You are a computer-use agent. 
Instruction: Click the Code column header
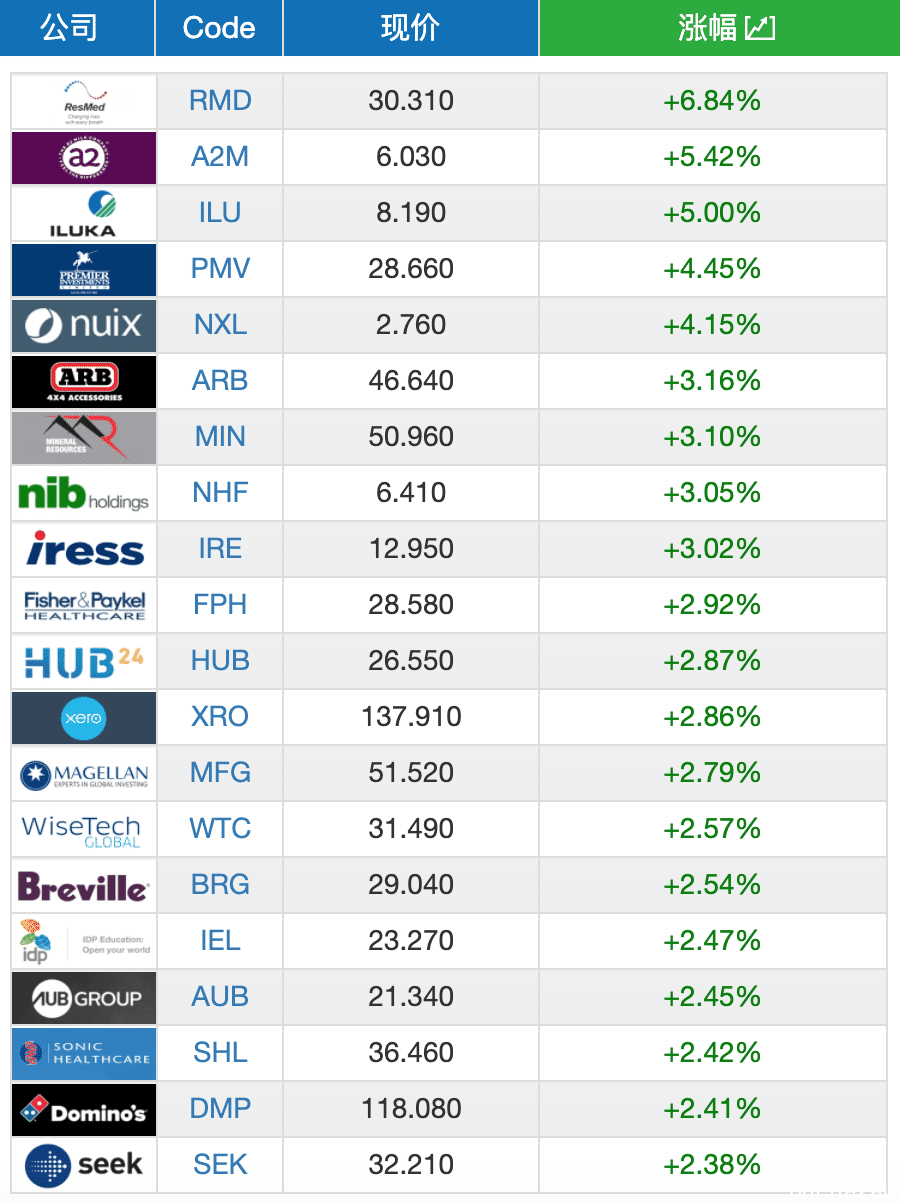219,28
